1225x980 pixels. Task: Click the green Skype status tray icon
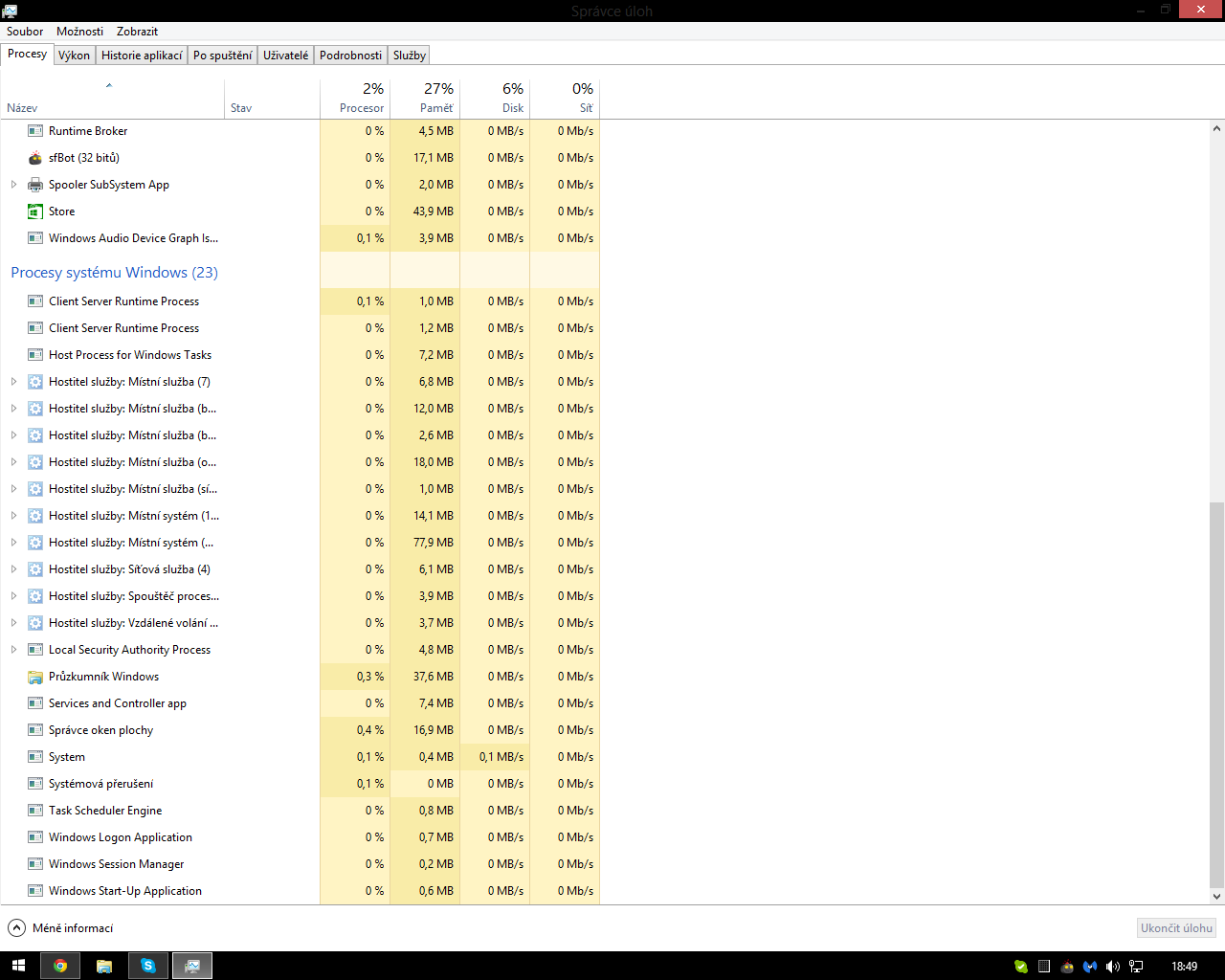tap(1021, 967)
